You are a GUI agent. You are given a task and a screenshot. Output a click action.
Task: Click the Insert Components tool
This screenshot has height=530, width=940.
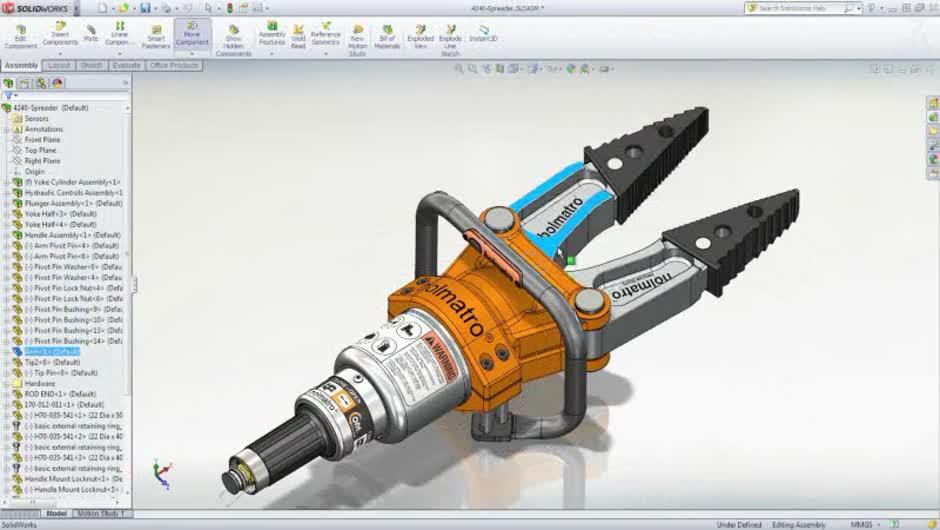60,34
